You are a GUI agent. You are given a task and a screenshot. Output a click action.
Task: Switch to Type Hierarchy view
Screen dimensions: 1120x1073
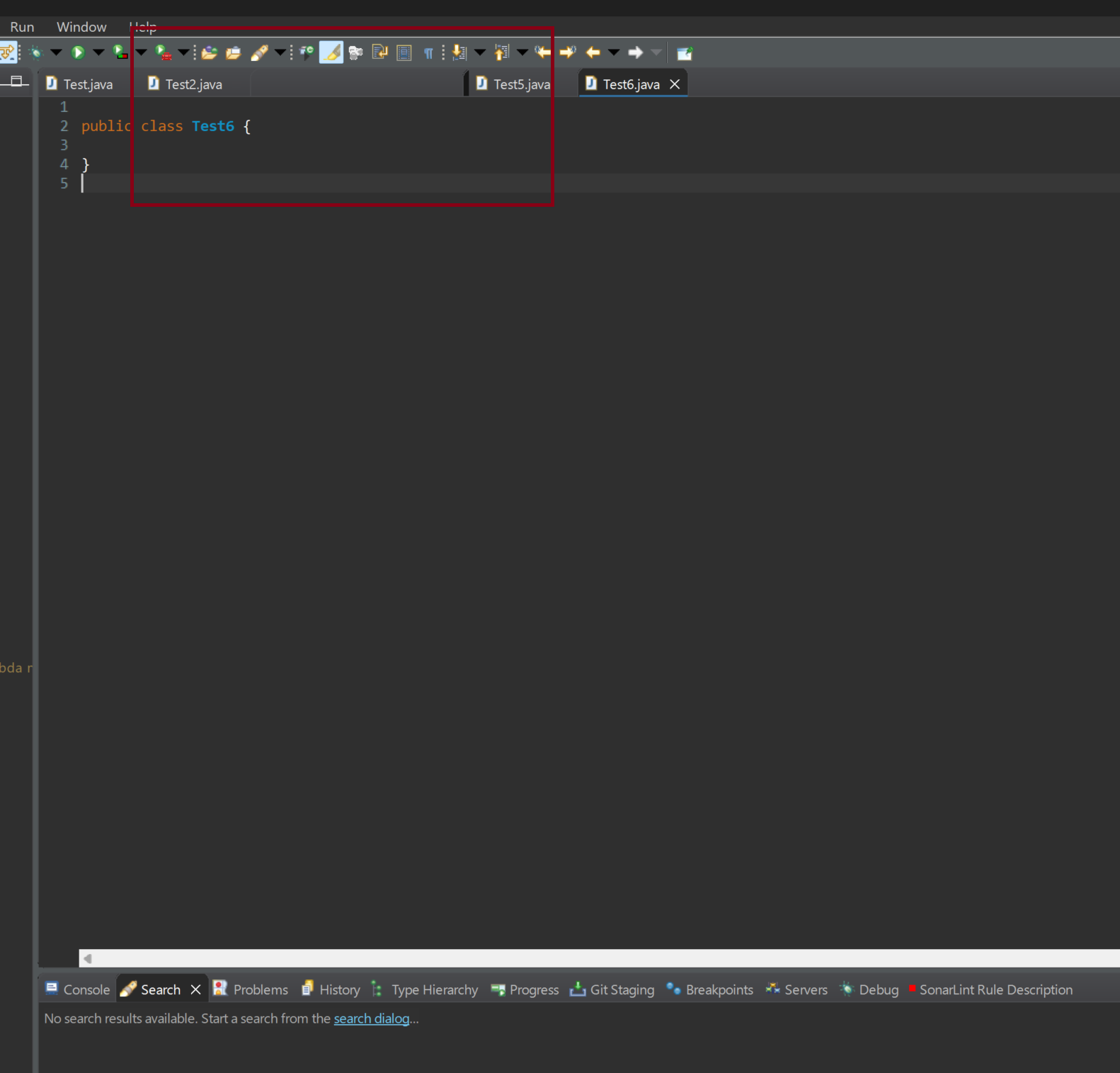coord(425,989)
